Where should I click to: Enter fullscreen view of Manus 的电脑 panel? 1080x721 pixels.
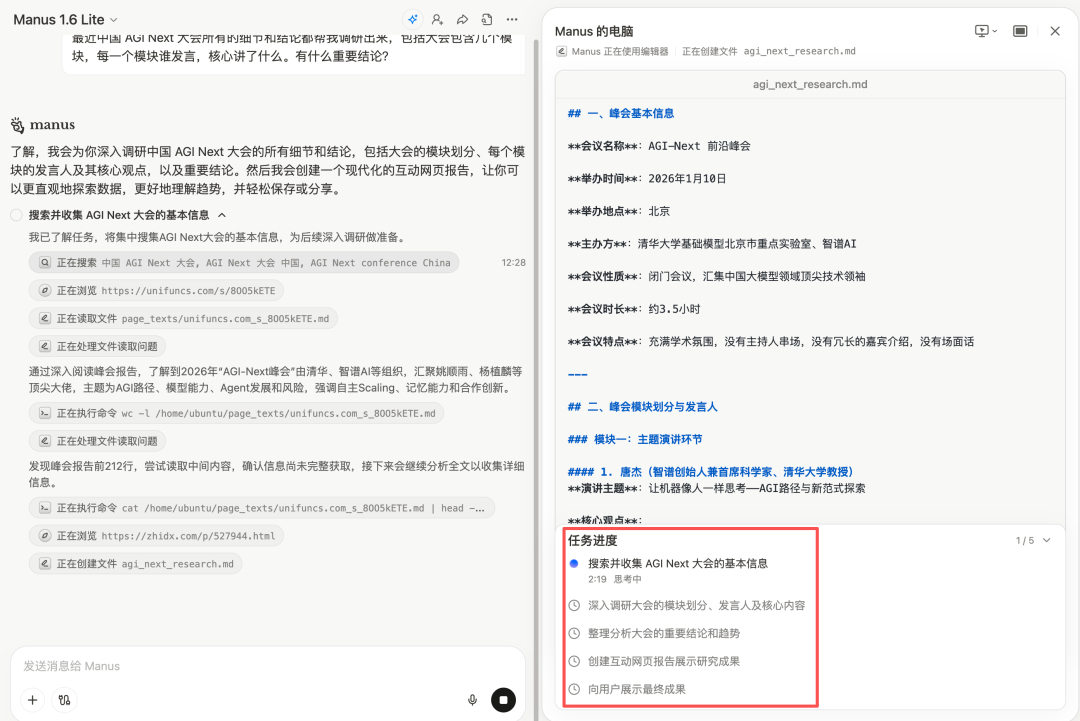[1020, 31]
